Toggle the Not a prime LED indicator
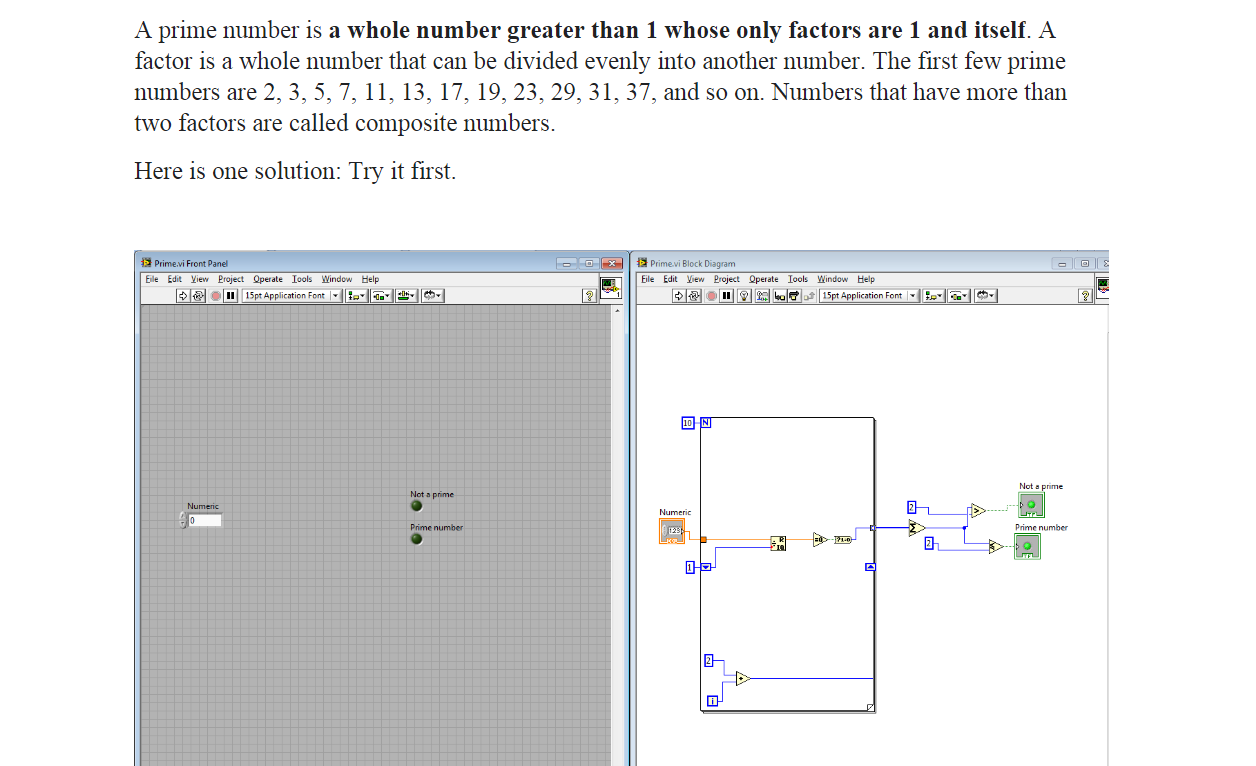Screen dimensions: 1256x766 tap(416, 506)
